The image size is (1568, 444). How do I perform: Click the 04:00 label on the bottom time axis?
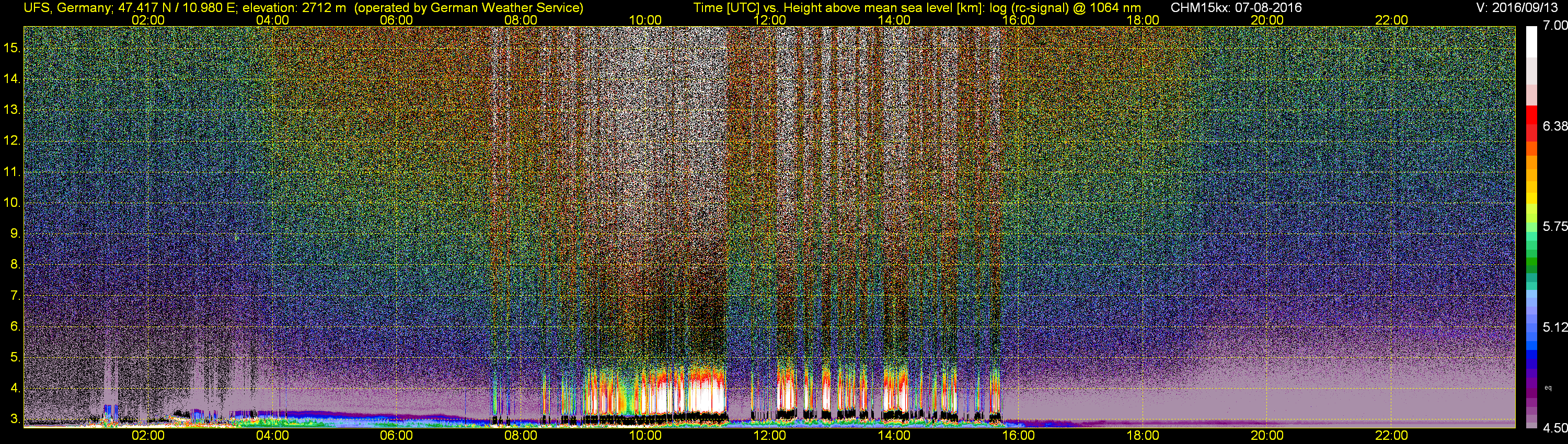(272, 436)
